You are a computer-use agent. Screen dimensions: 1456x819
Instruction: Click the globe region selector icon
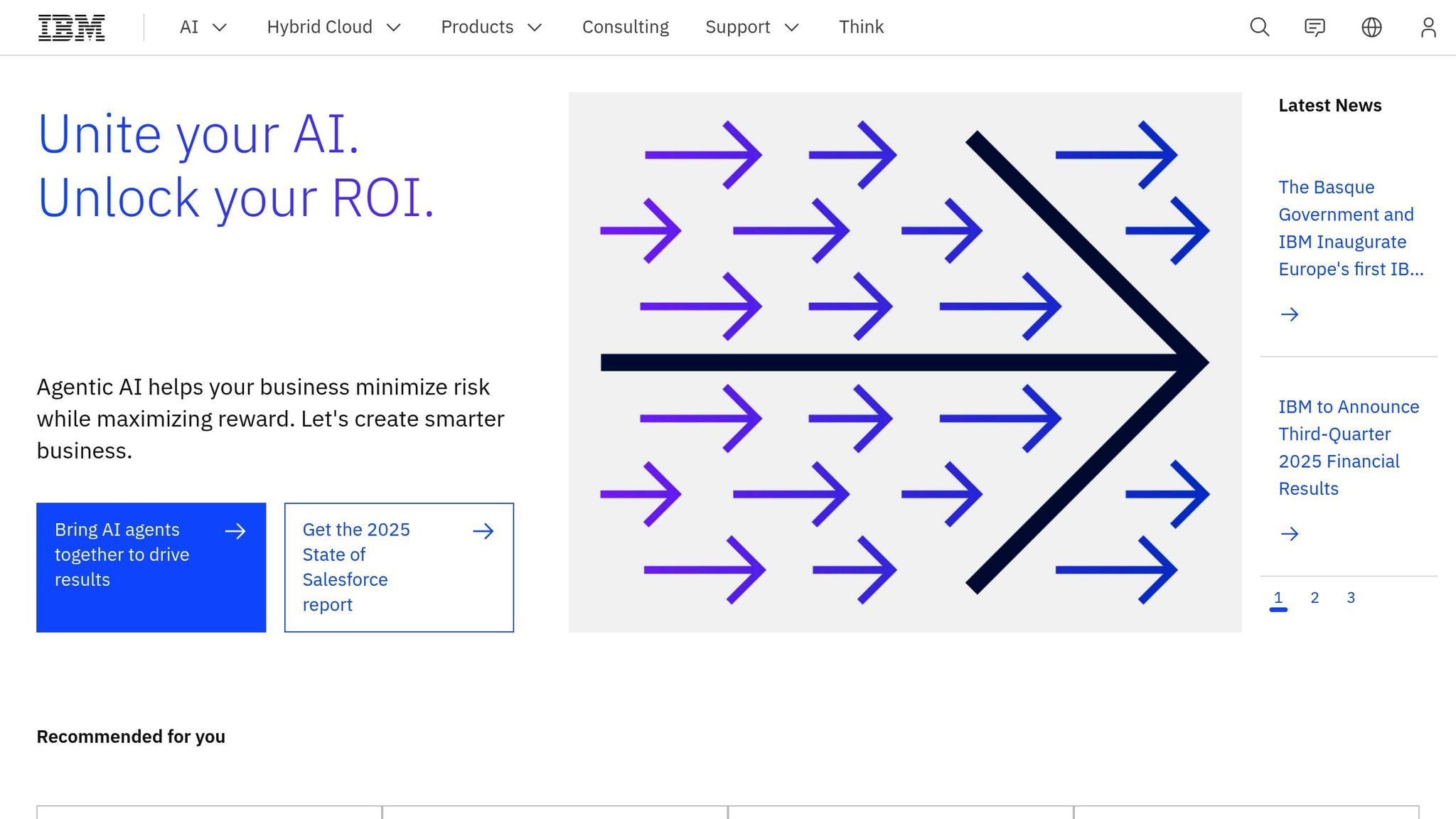coord(1371,27)
